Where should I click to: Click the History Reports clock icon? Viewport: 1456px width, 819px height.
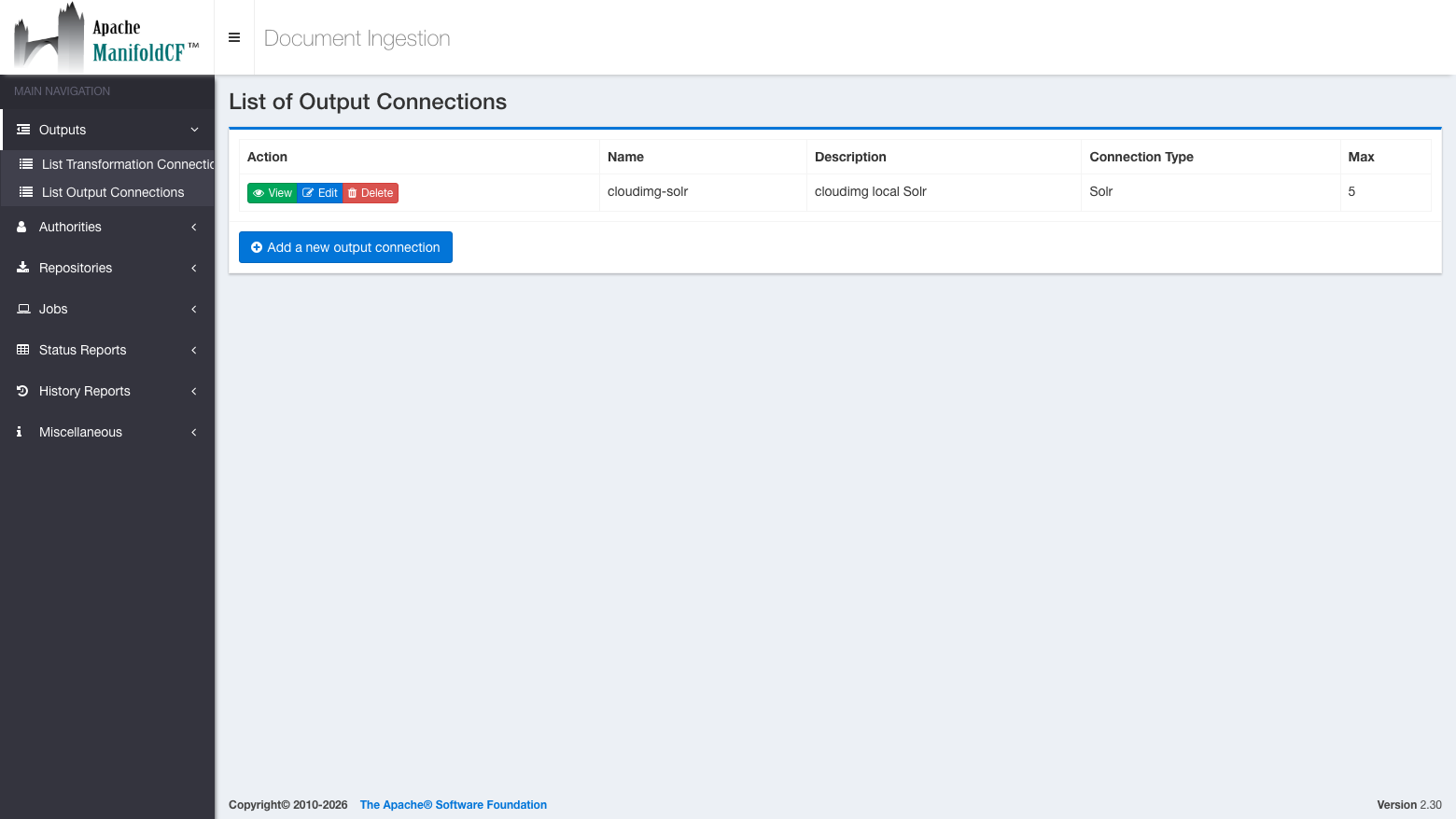pos(22,391)
